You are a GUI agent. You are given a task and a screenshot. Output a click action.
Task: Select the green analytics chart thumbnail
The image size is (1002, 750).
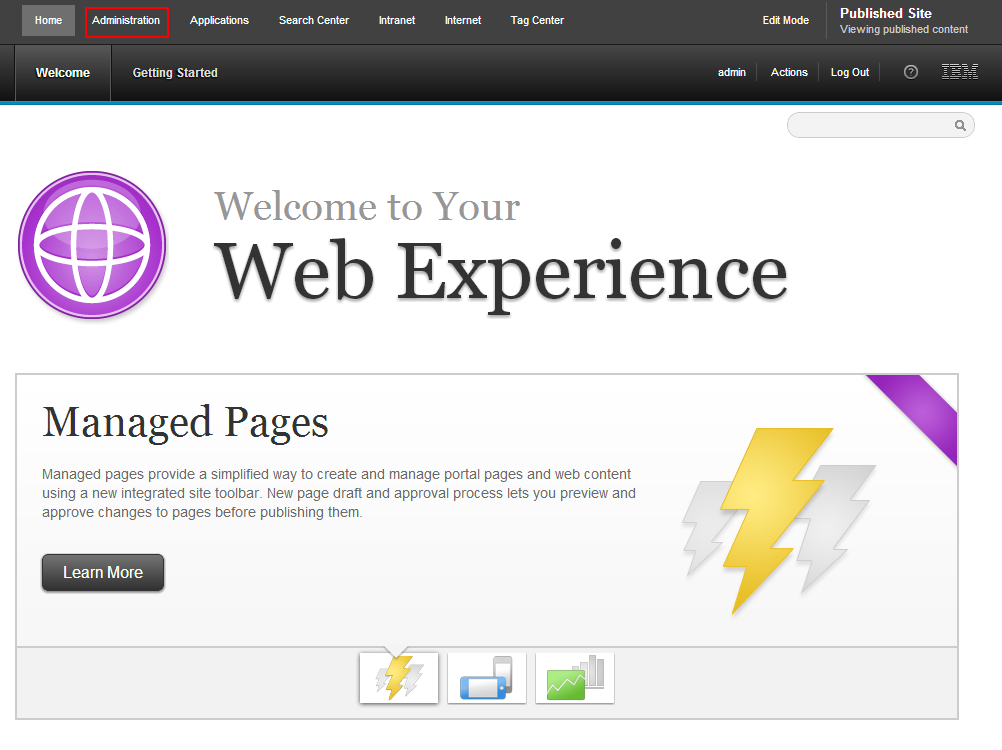[x=575, y=678]
